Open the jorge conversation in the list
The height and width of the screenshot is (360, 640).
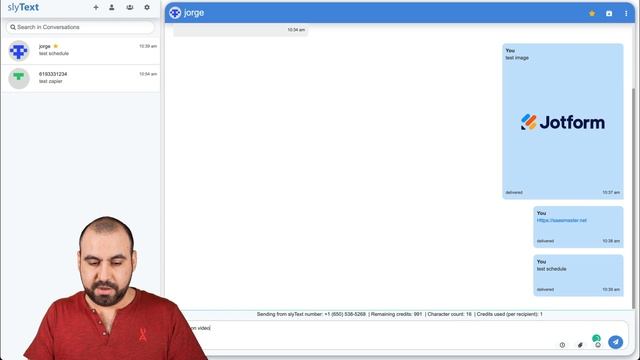[x=81, y=51]
